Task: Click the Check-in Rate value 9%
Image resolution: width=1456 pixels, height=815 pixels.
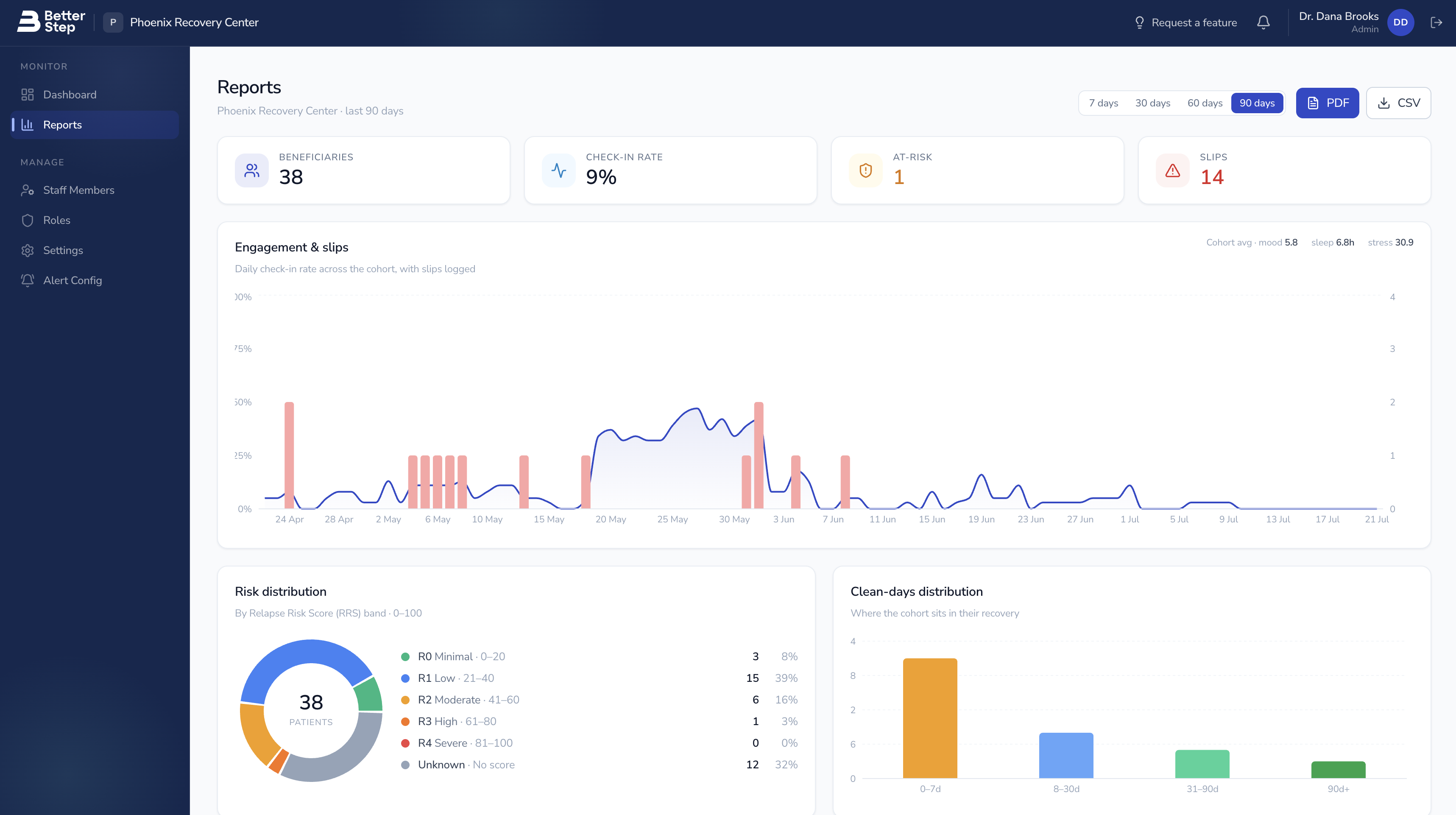Action: tap(601, 178)
